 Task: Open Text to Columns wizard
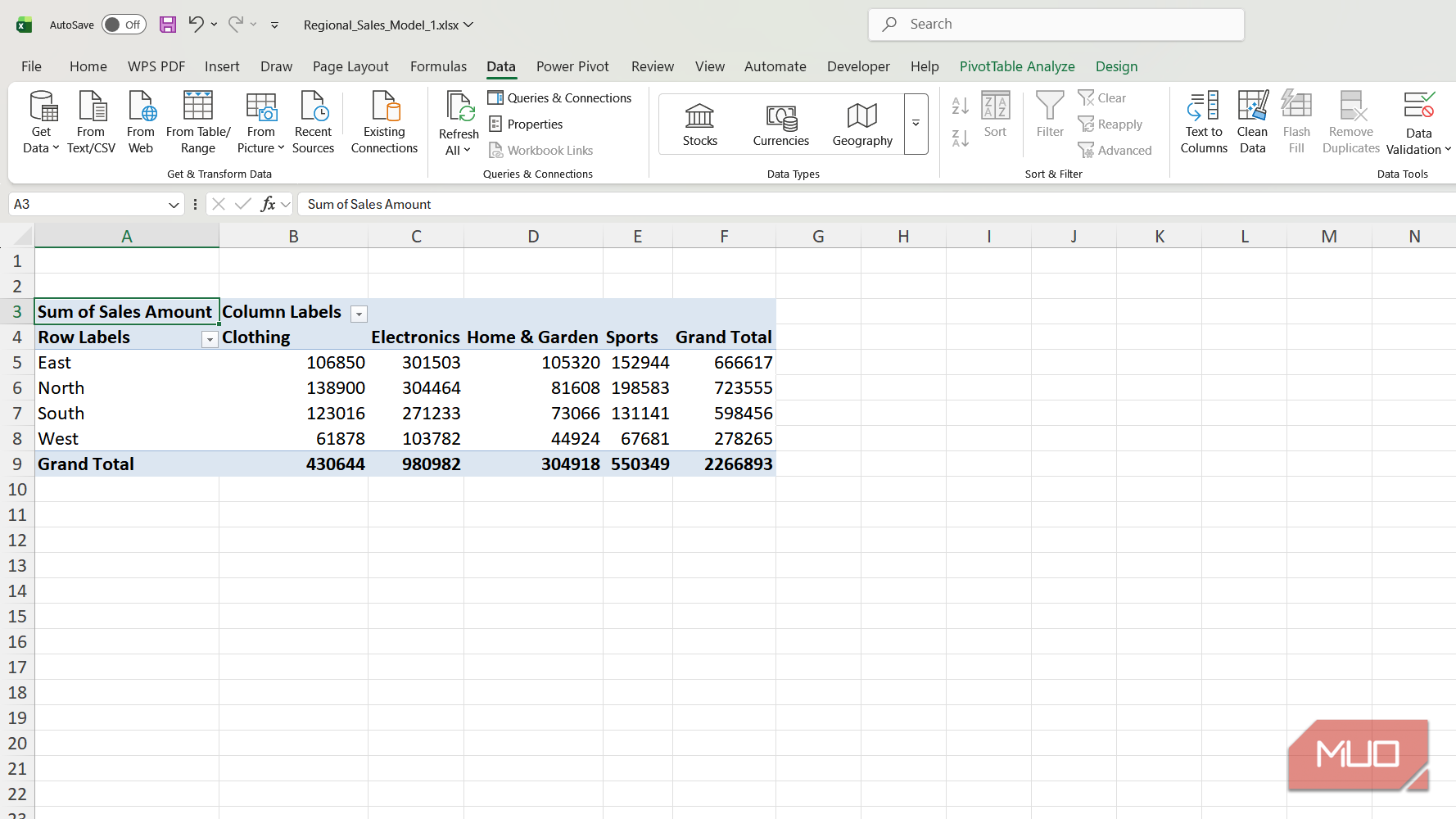click(x=1204, y=122)
